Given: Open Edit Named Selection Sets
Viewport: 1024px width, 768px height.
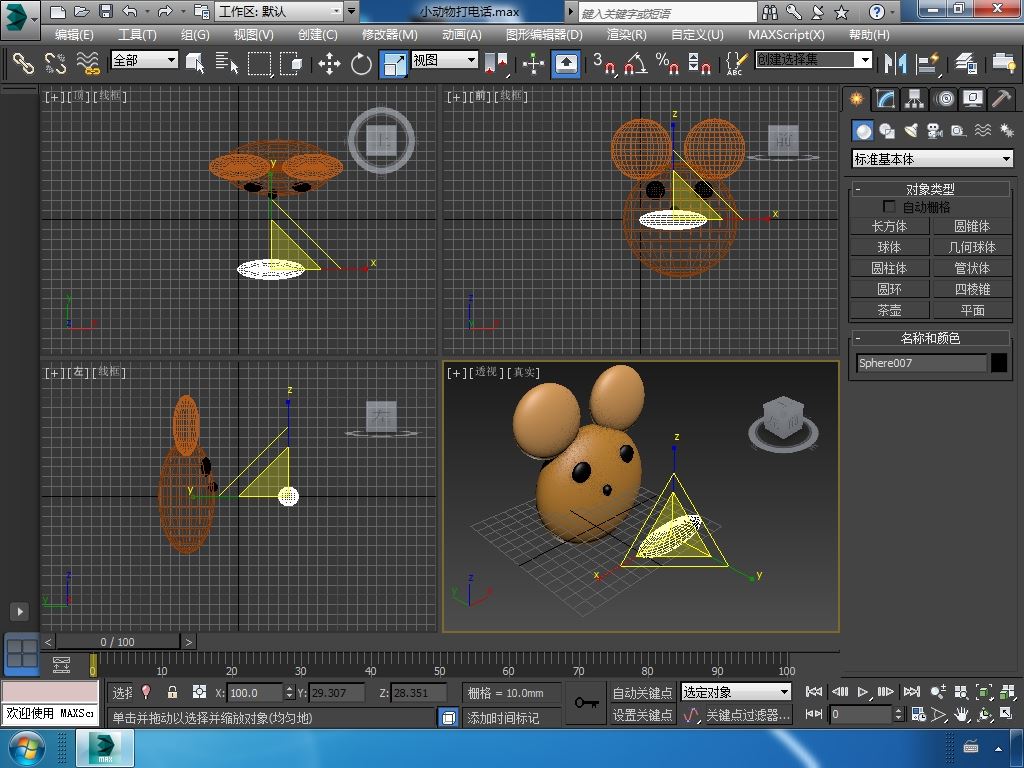Looking at the screenshot, I should pyautogui.click(x=735, y=63).
